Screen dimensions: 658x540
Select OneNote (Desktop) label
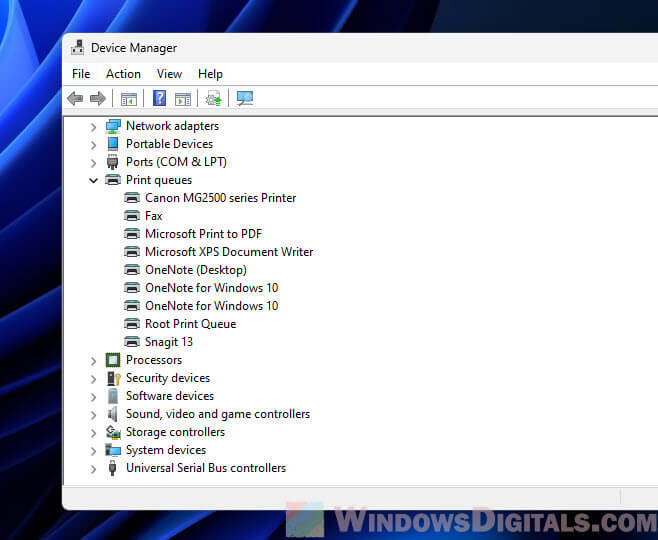coord(196,270)
